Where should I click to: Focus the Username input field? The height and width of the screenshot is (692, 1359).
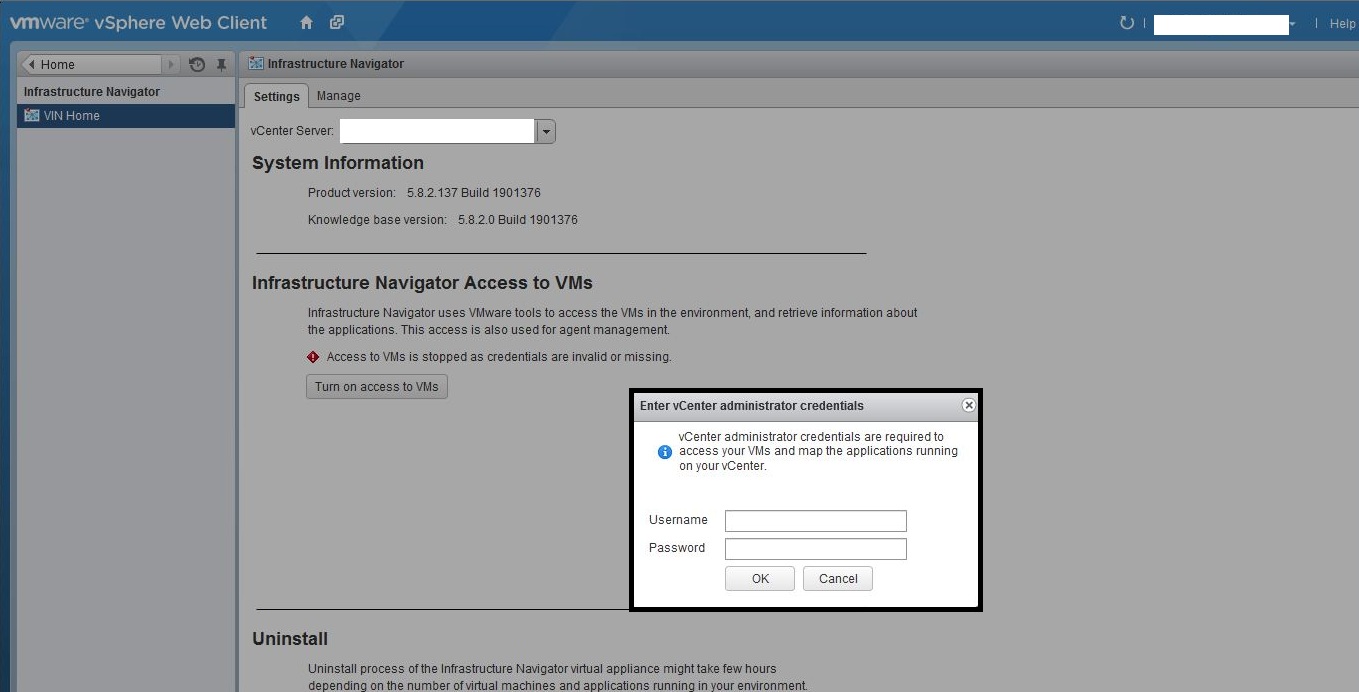[x=815, y=521]
